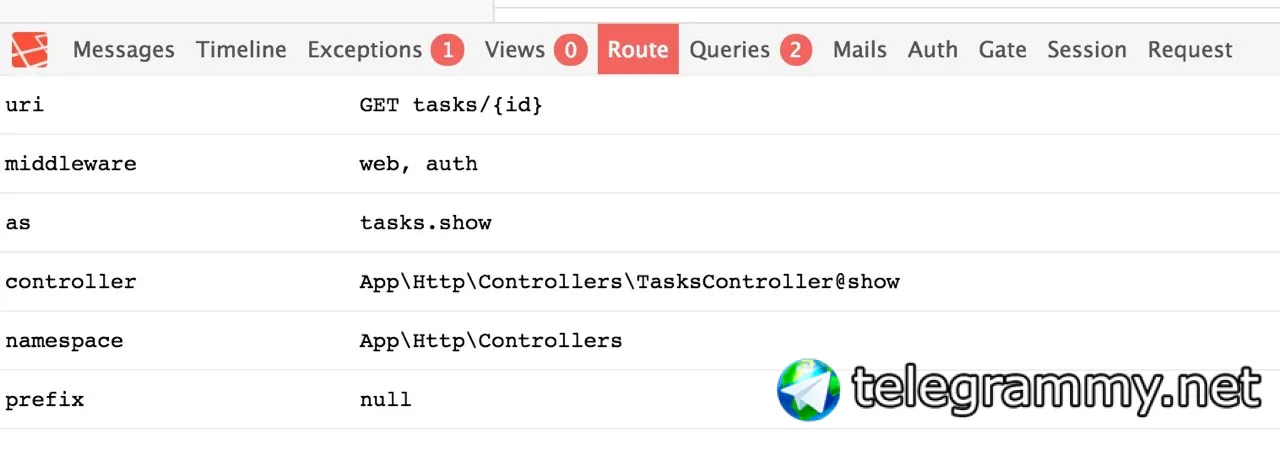Switch to the Mails tab
Viewport: 1280px width, 450px height.
(860, 50)
